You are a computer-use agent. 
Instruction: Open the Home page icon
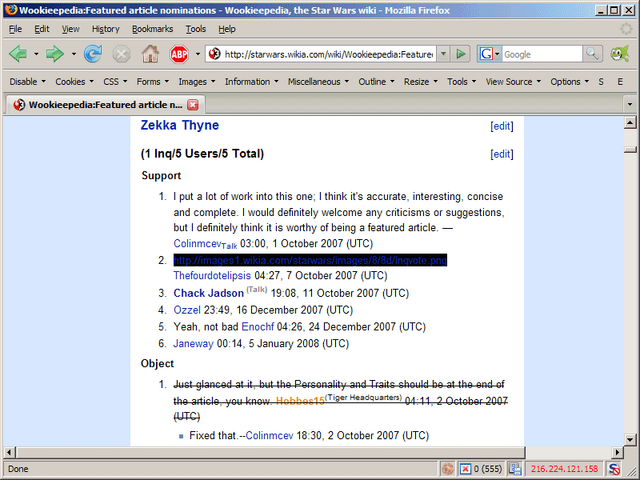coord(150,54)
